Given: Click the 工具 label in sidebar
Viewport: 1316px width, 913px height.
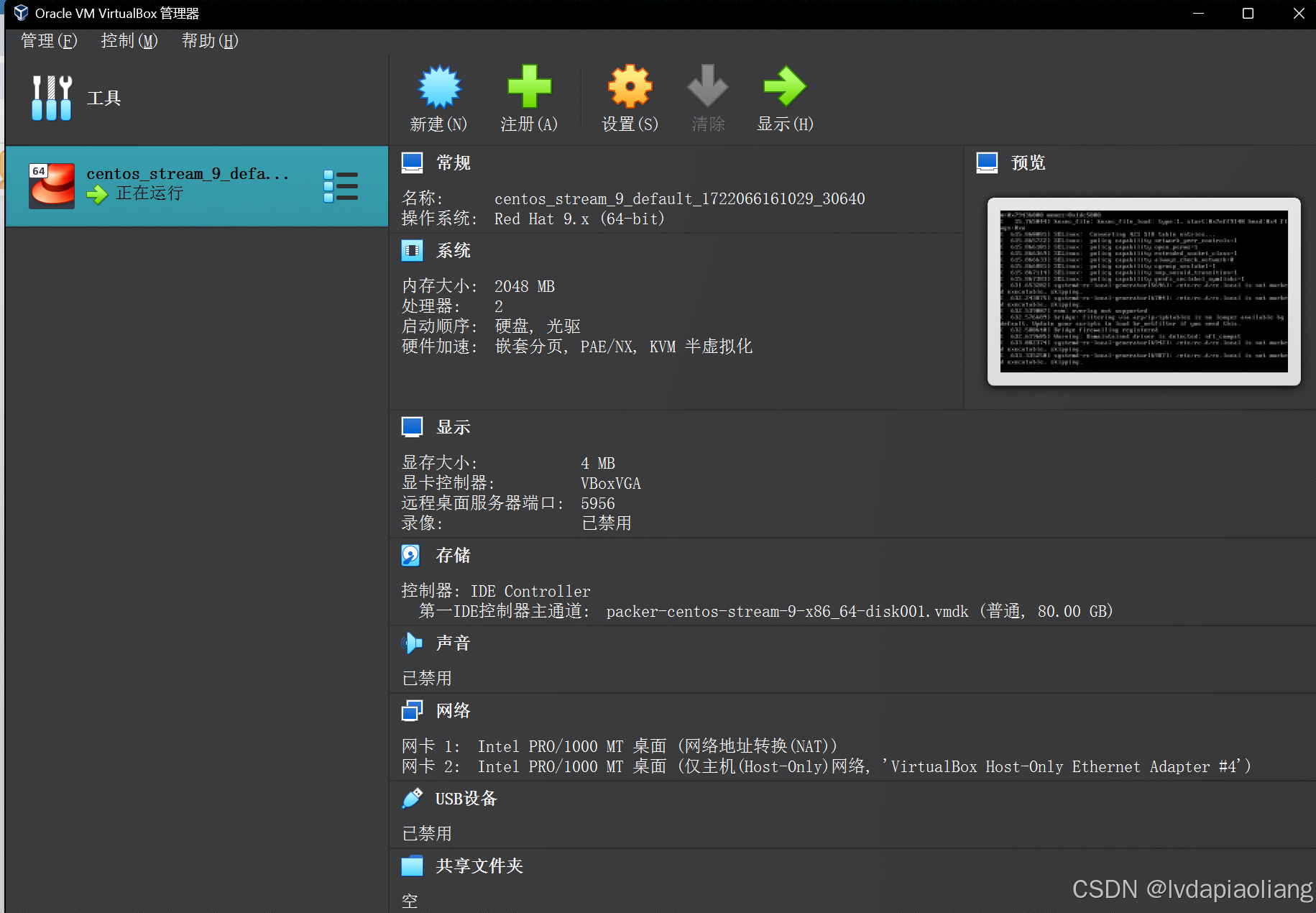Looking at the screenshot, I should pos(104,98).
